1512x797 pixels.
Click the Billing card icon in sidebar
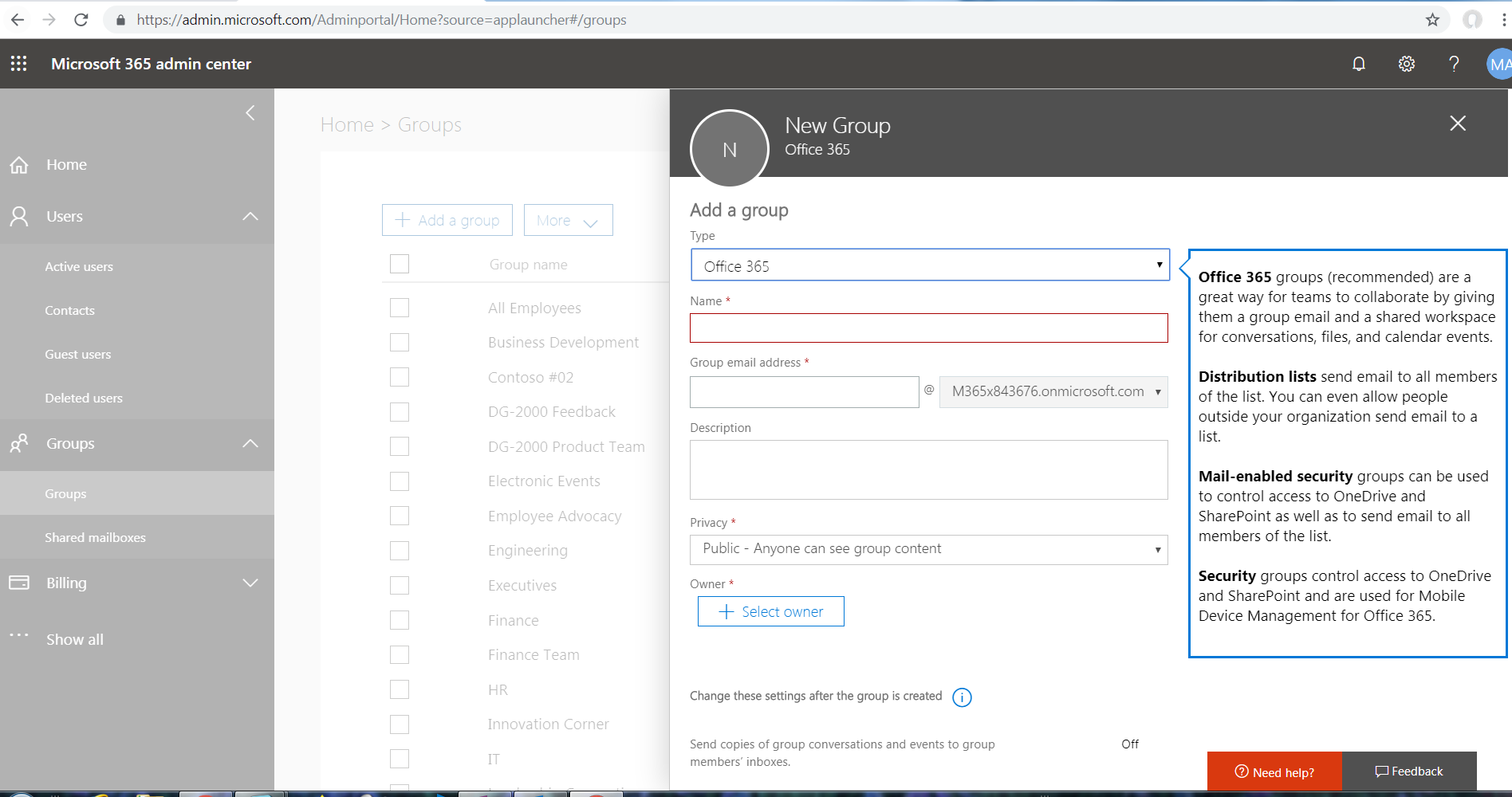[x=19, y=583]
